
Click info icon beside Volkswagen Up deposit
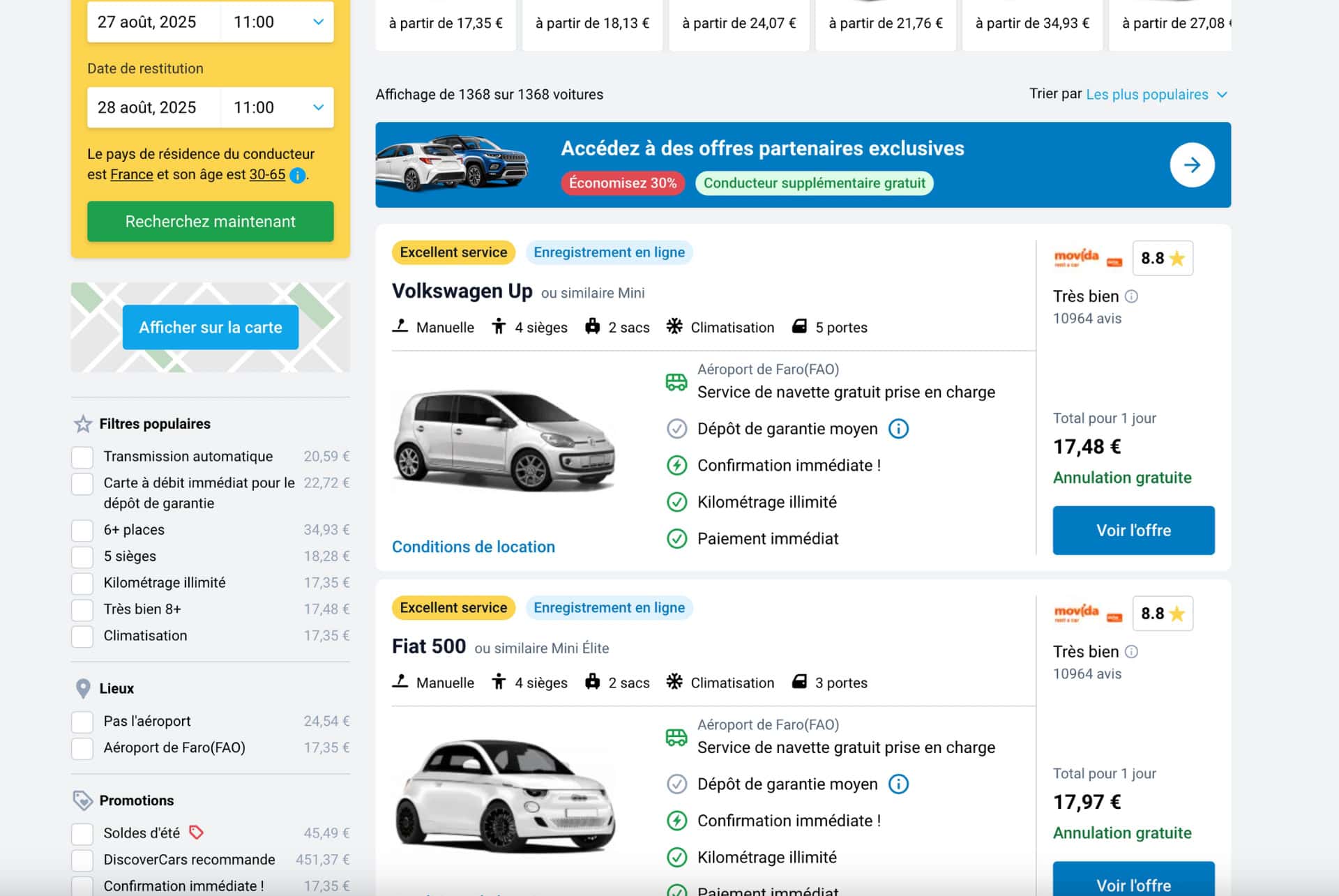click(898, 429)
